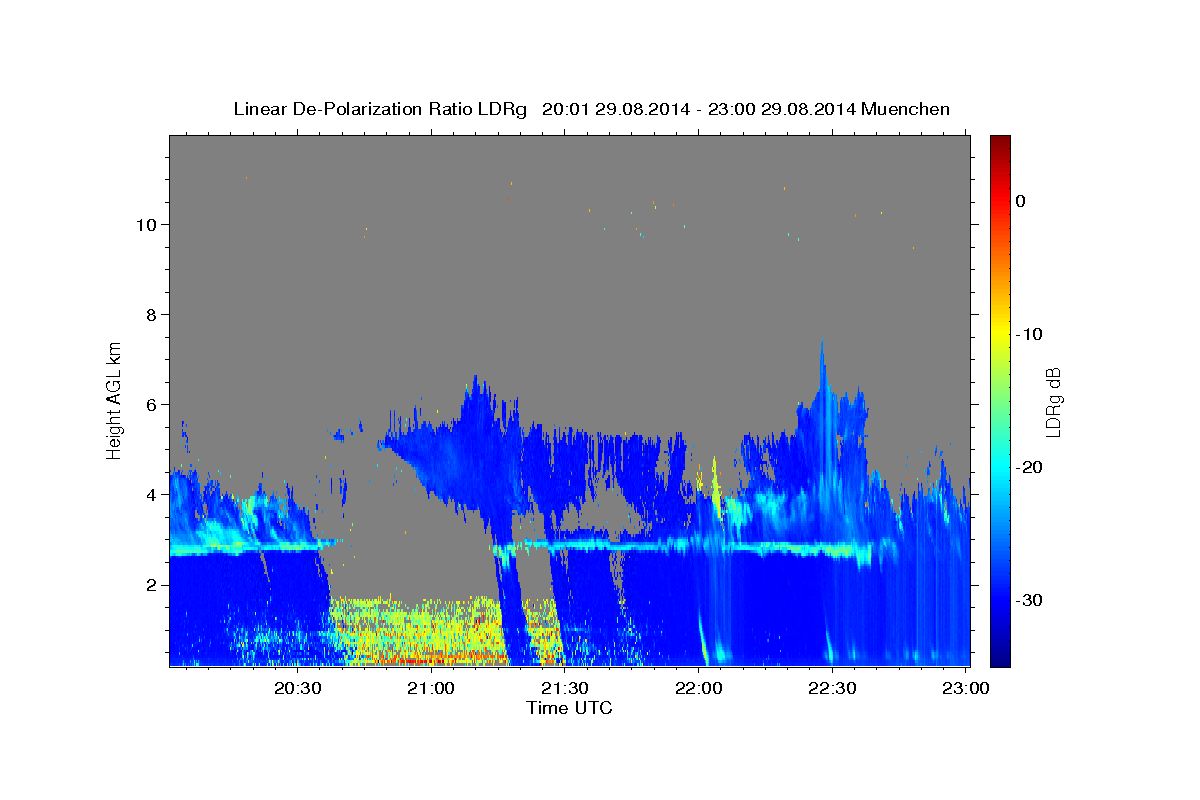The image size is (1200, 800).
Task: Click the 20:30 time tick label
Action: (x=297, y=689)
